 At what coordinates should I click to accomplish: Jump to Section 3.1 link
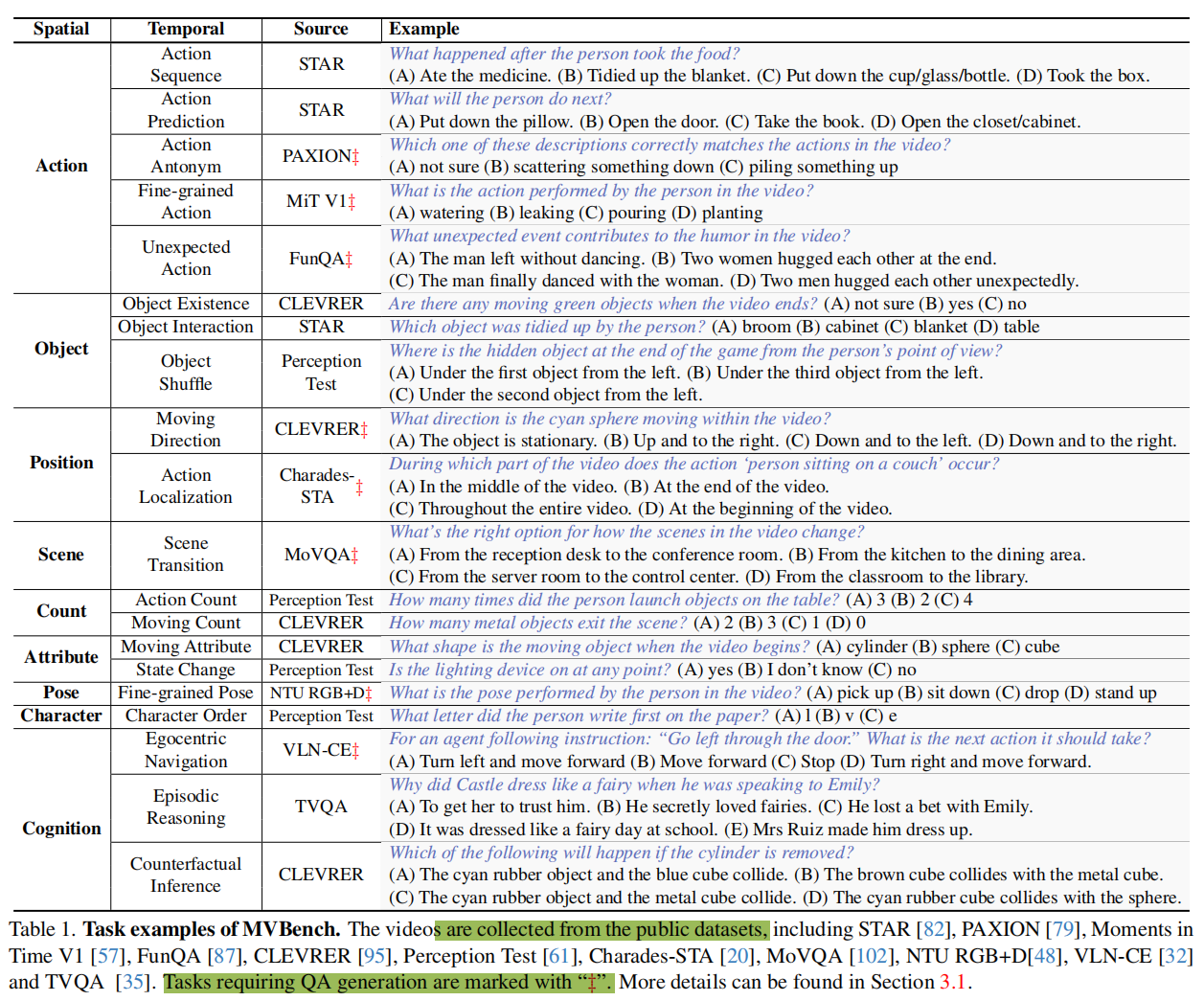(x=953, y=982)
